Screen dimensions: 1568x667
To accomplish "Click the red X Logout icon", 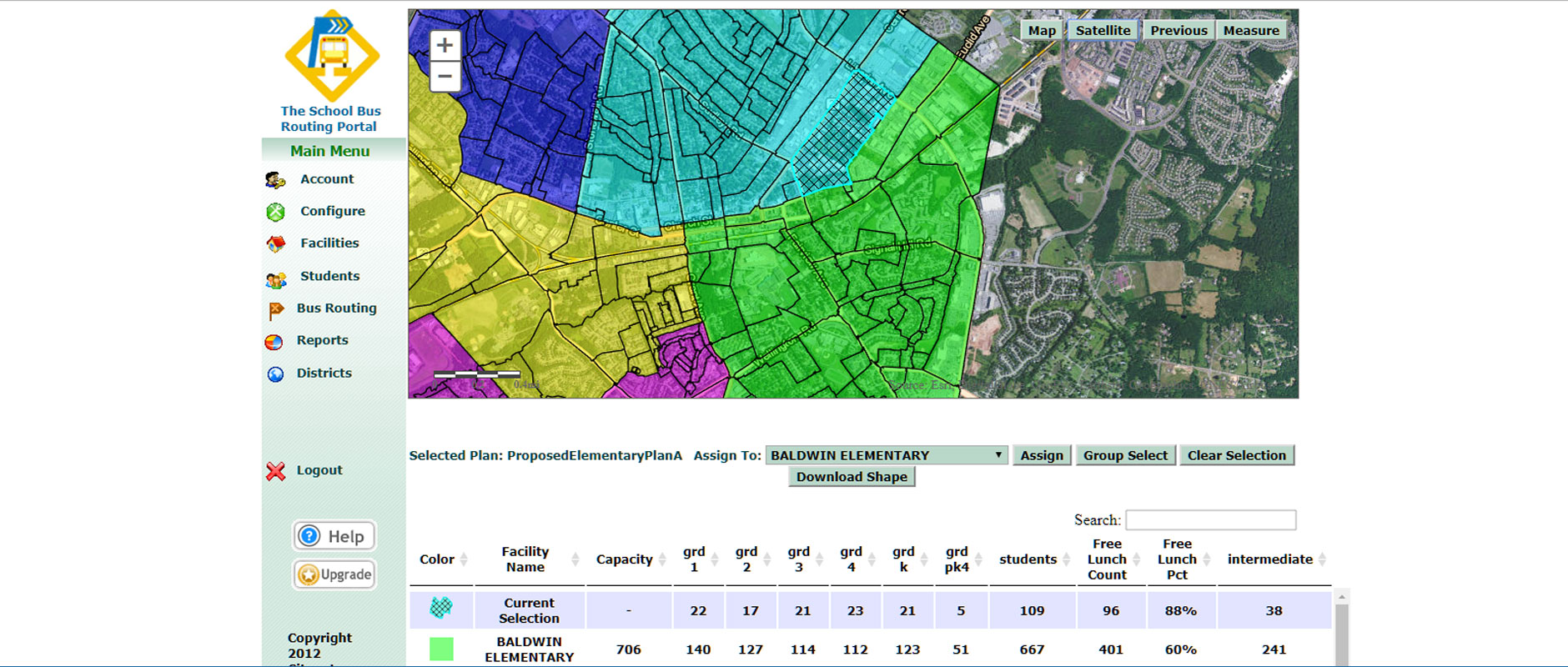I will click(x=275, y=471).
